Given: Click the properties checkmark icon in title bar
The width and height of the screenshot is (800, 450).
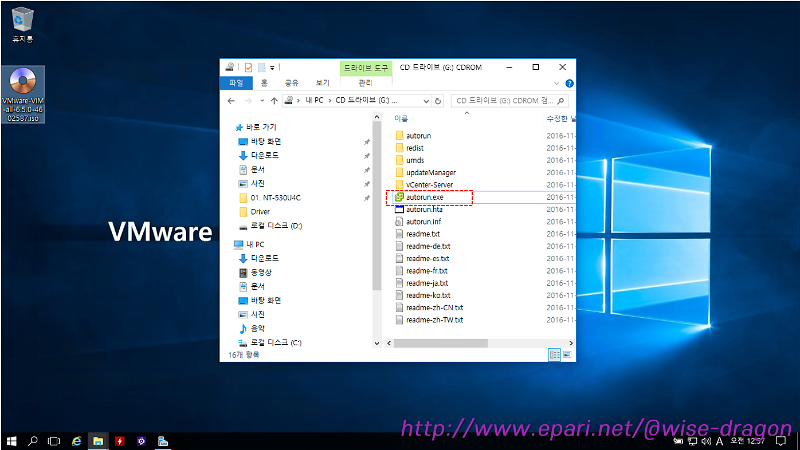Looking at the screenshot, I should pyautogui.click(x=248, y=67).
